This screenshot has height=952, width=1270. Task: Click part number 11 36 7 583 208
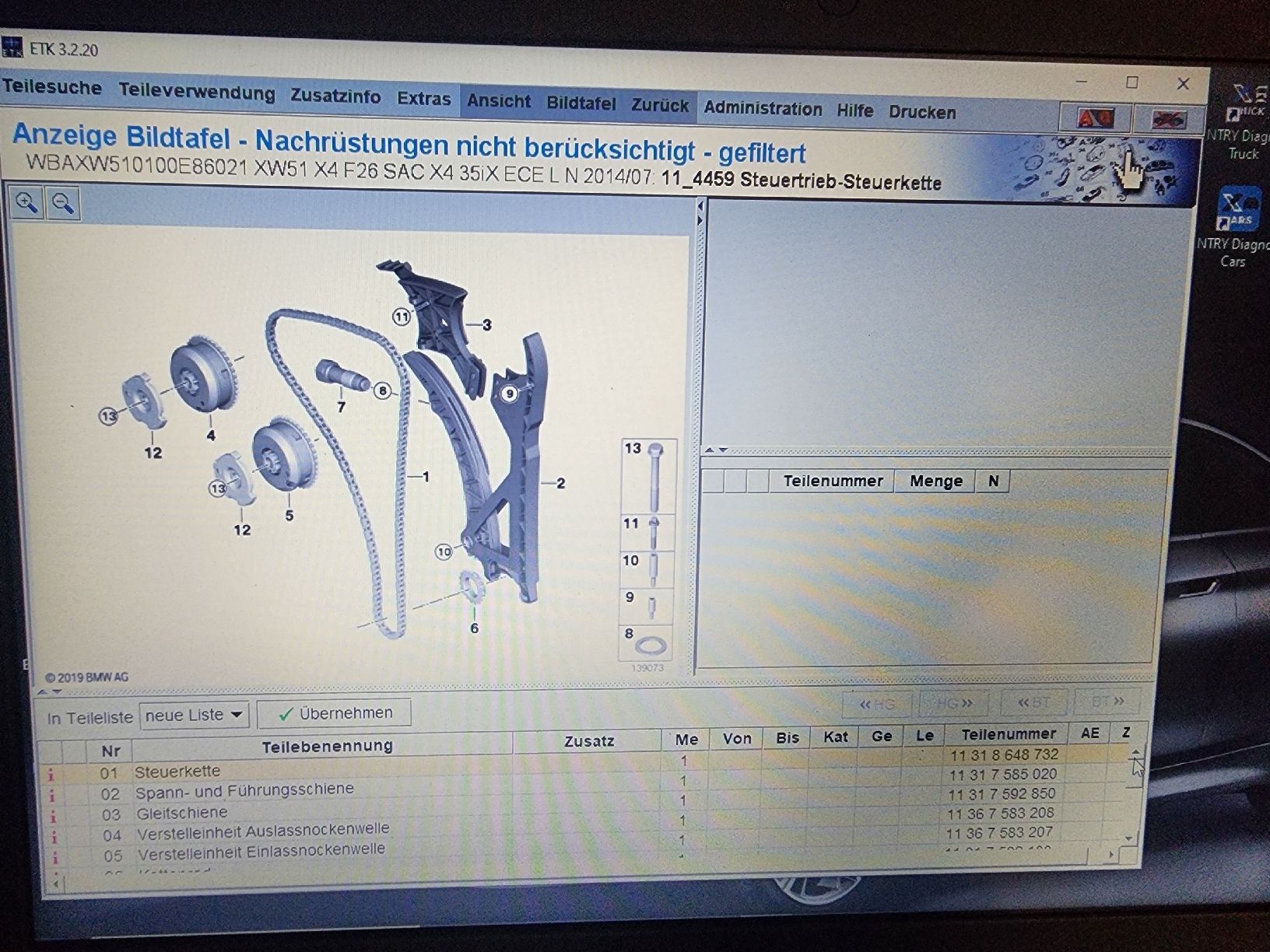click(x=1001, y=814)
